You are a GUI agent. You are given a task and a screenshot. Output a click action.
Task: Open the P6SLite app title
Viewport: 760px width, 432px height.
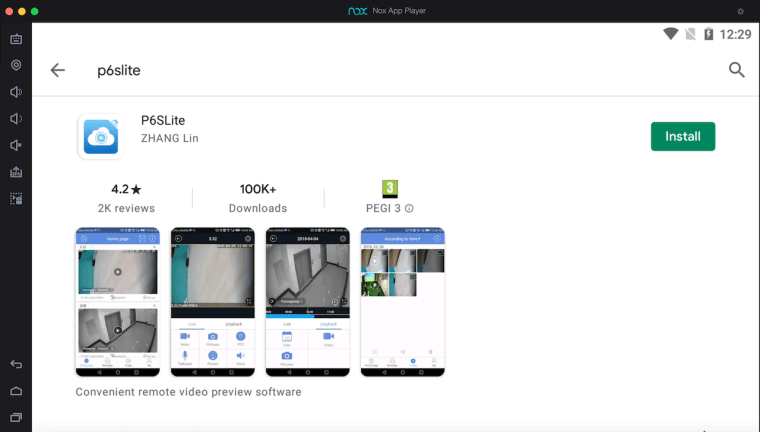[x=163, y=120]
